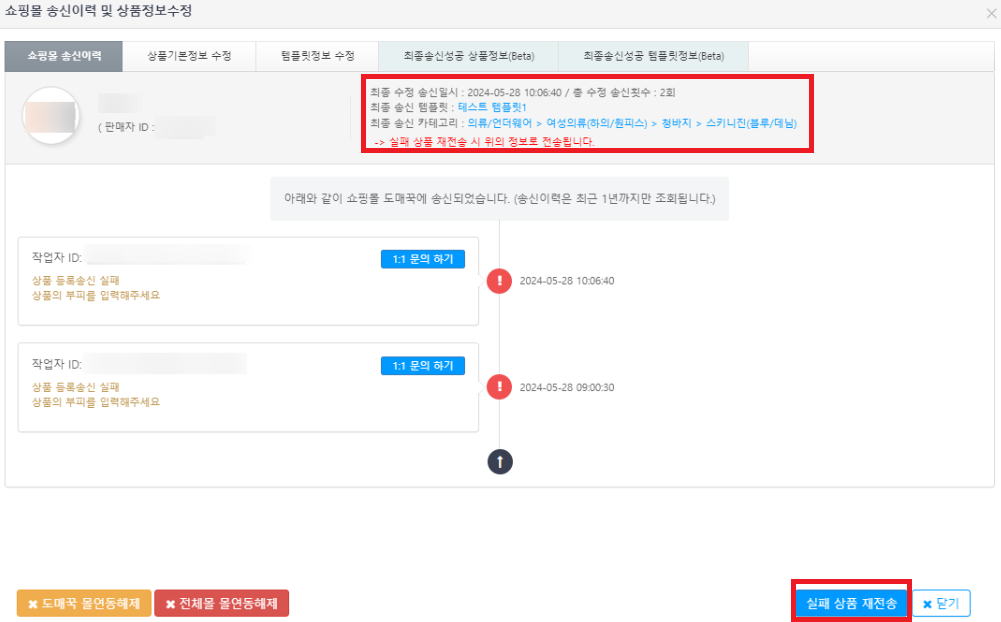Click the seller profile thumbnail
Viewport: 1001px width, 622px height.
(x=50, y=116)
